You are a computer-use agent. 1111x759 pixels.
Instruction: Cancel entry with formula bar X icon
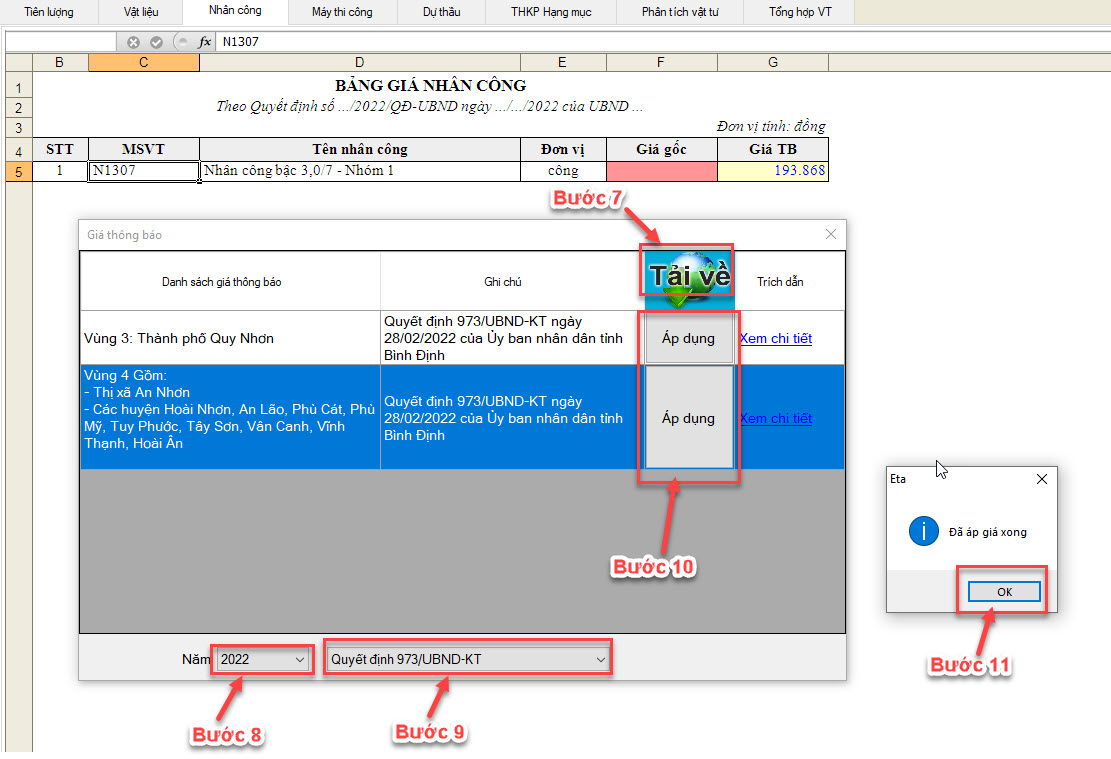(132, 42)
